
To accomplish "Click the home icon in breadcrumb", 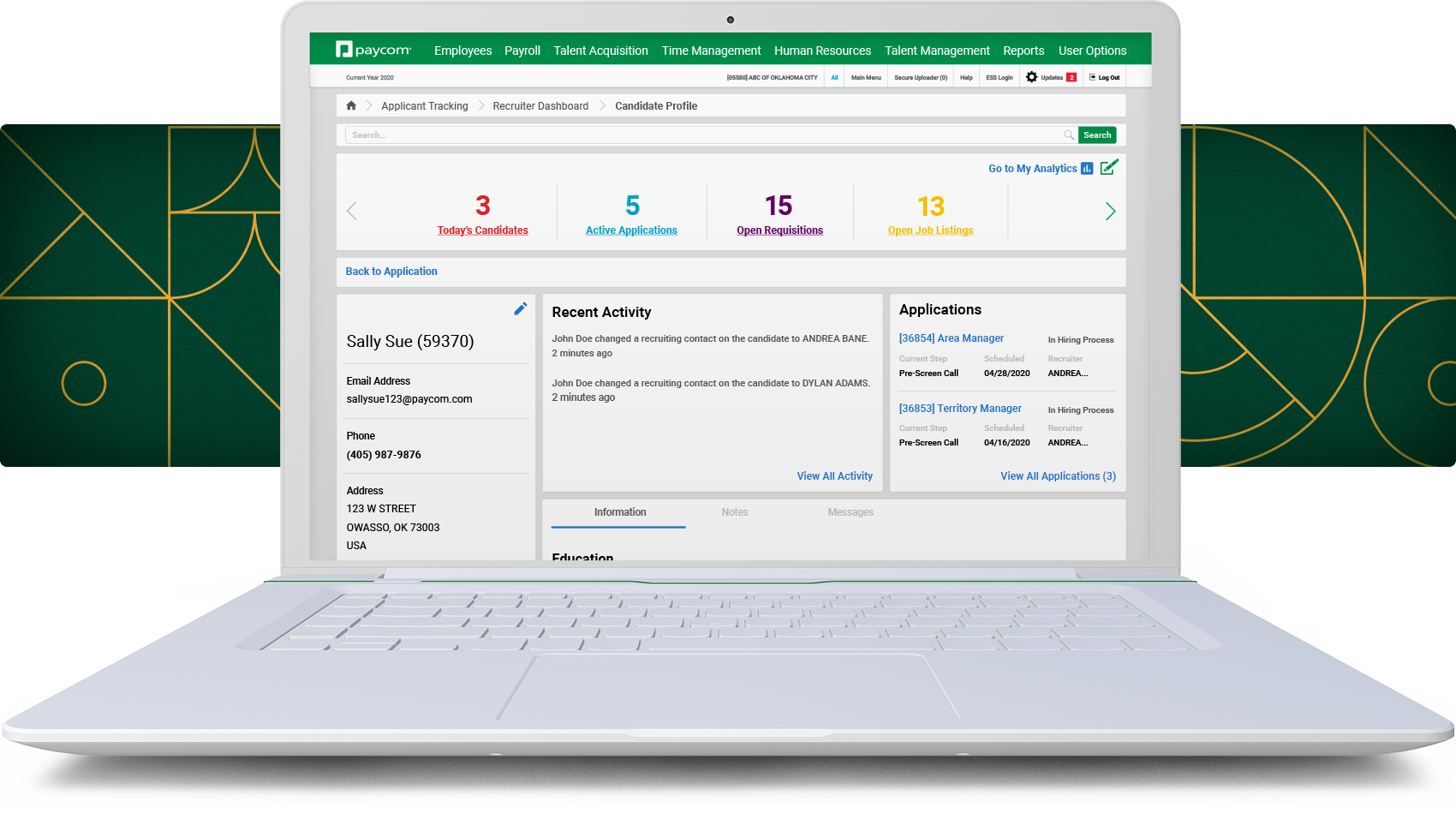I will coord(351,105).
